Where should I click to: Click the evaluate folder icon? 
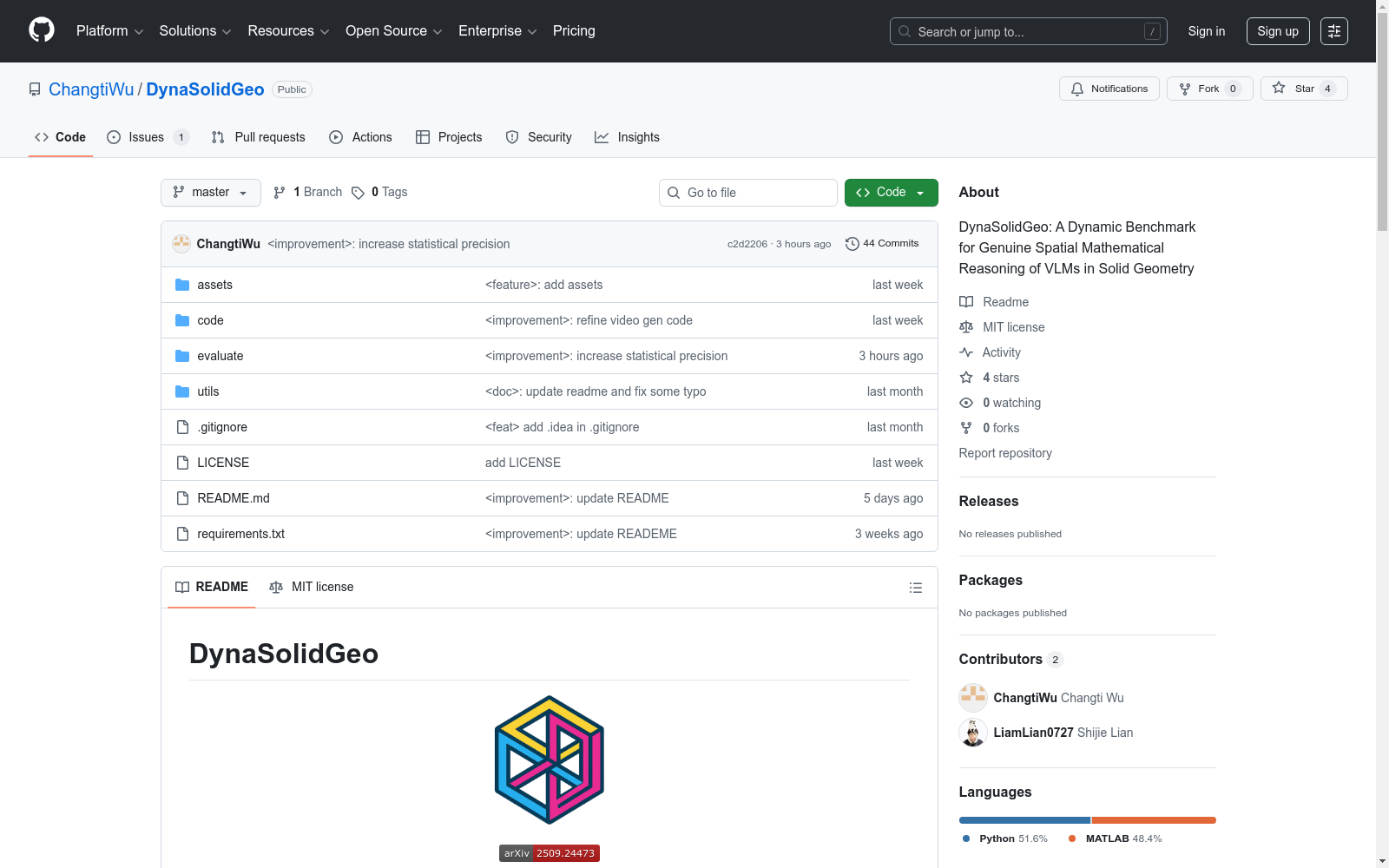click(x=182, y=356)
